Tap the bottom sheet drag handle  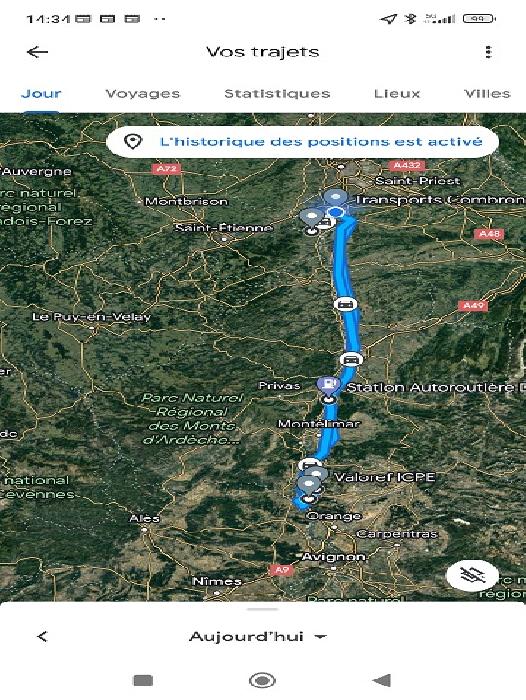[263, 609]
